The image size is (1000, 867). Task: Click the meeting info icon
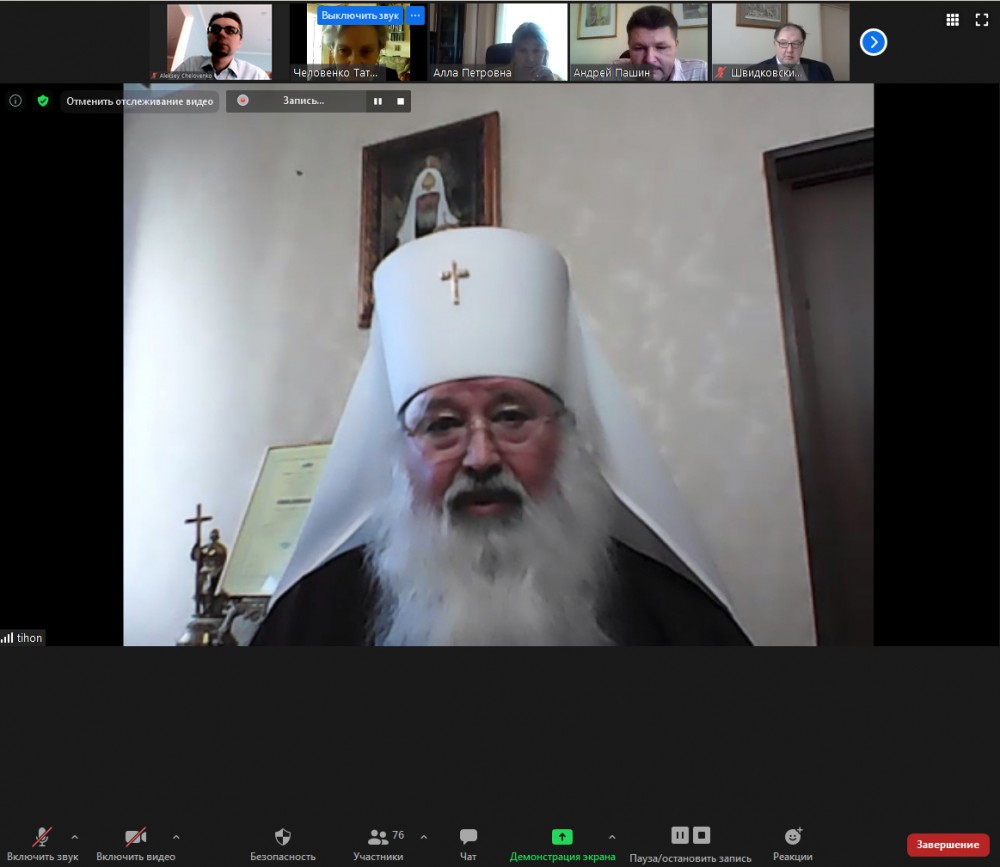click(x=15, y=101)
